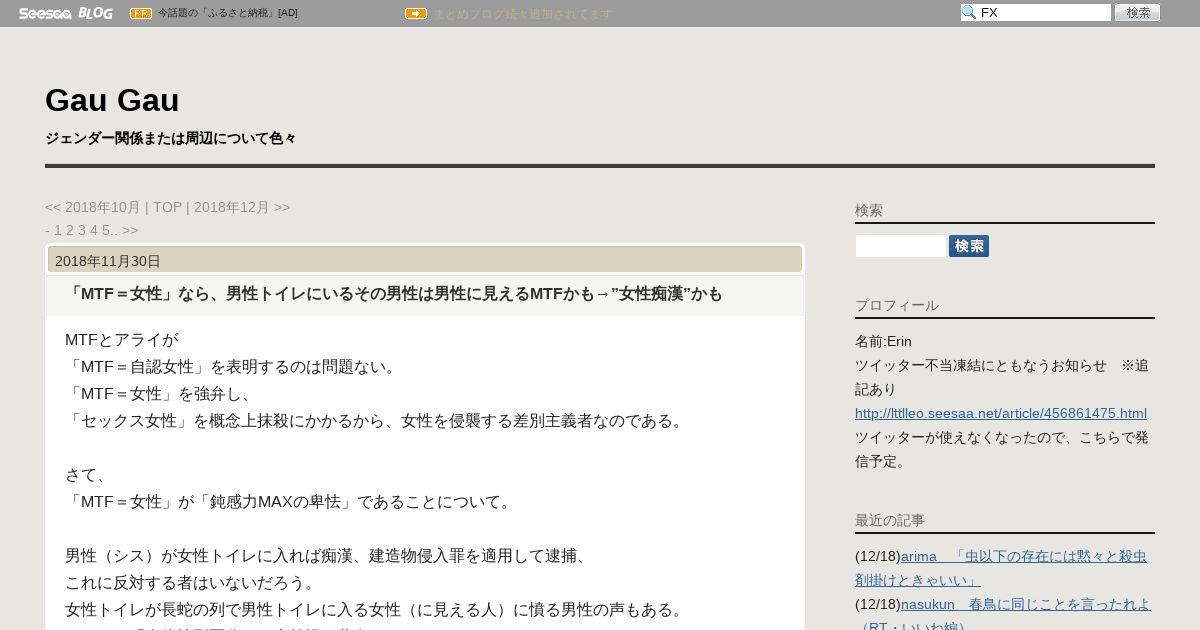Open the article titled 「MTF＝女性」なら

coord(393,294)
